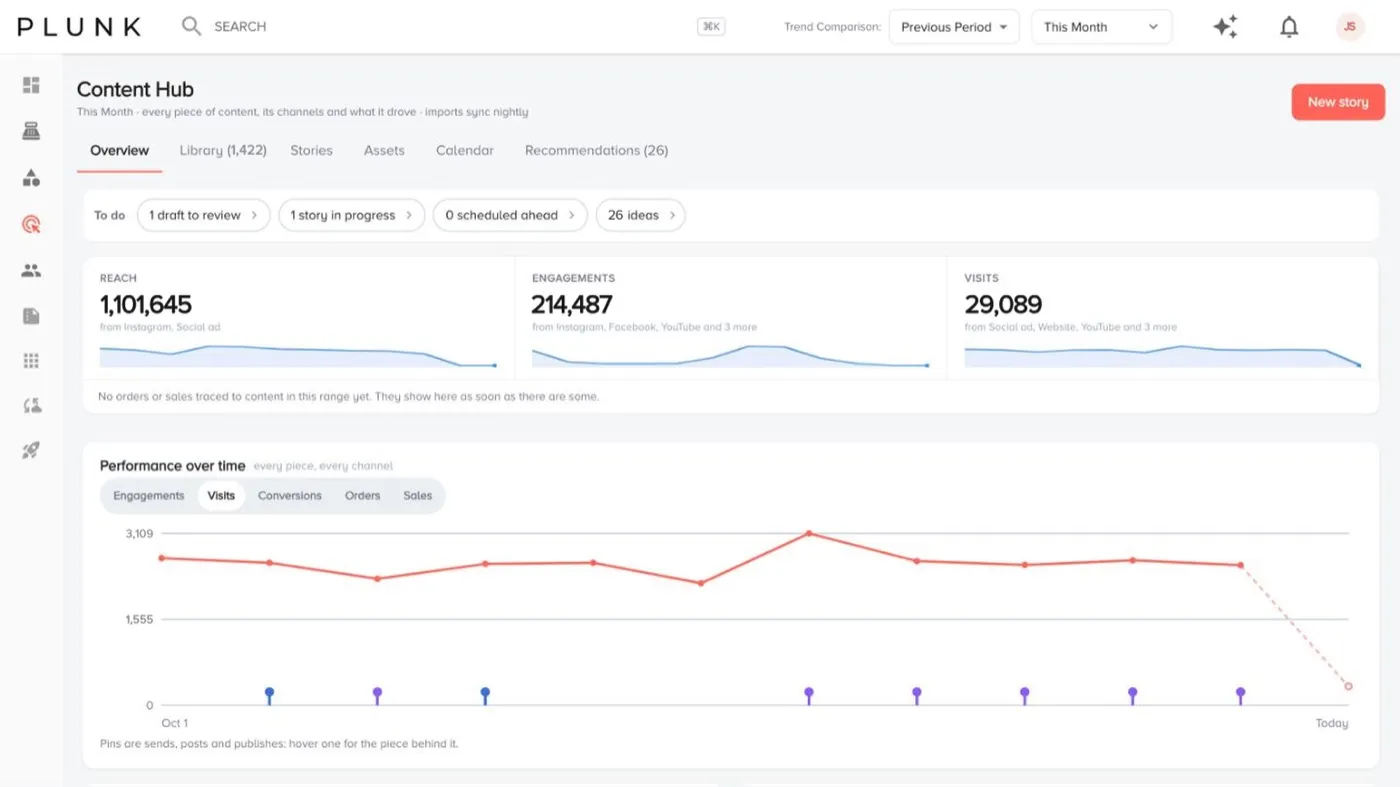Image resolution: width=1400 pixels, height=787 pixels.
Task: Click the user sync icon in sidebar
Action: tap(31, 405)
